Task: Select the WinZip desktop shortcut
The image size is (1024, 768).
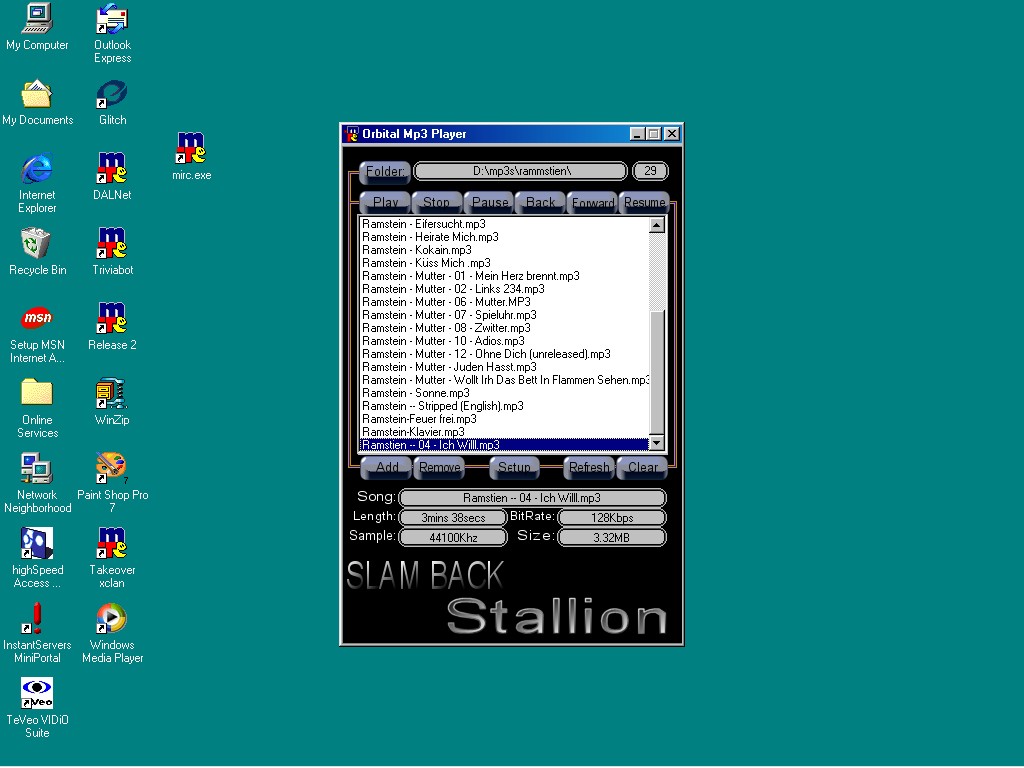Action: (112, 394)
